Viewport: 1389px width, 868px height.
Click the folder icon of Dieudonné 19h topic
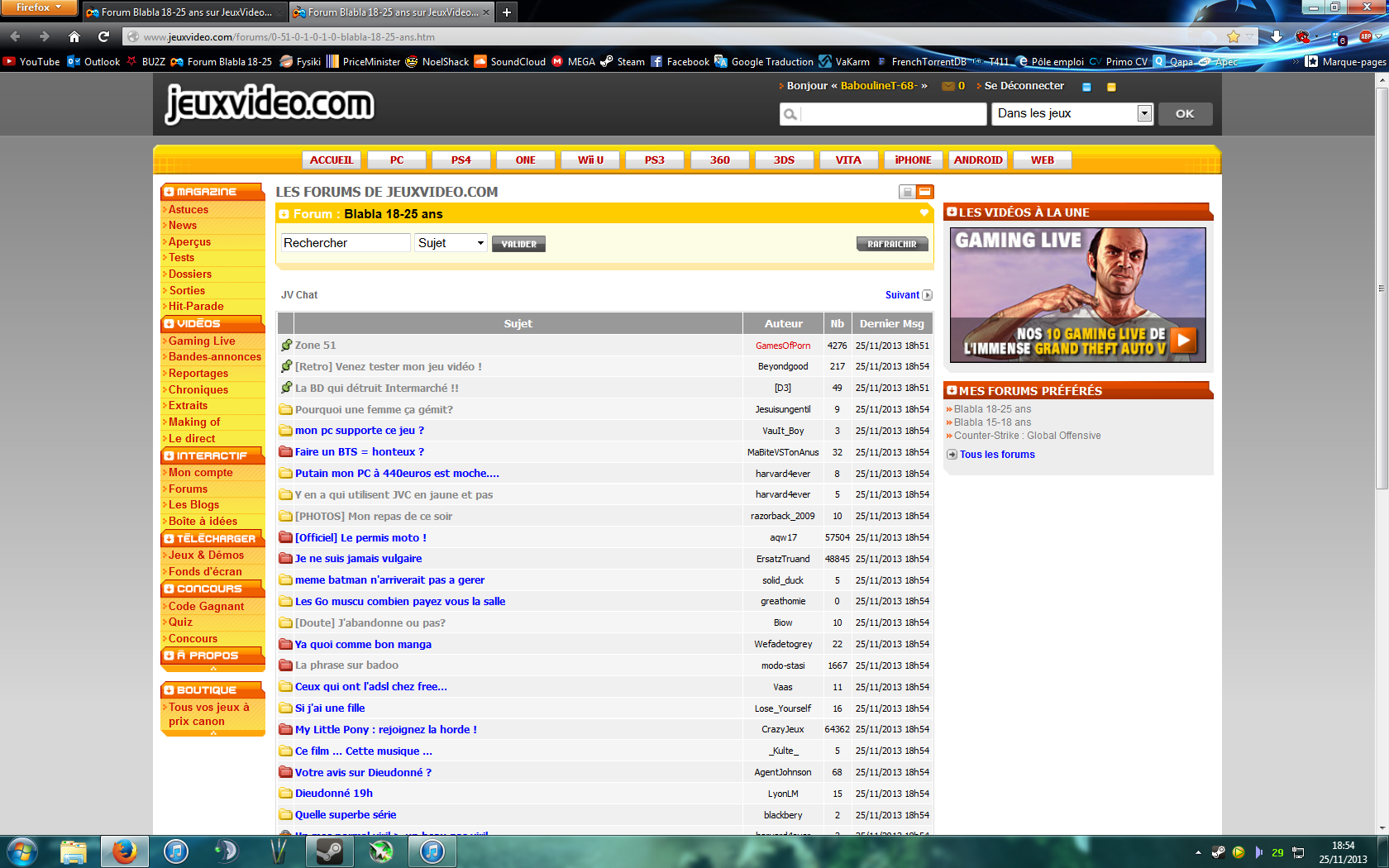(x=286, y=793)
